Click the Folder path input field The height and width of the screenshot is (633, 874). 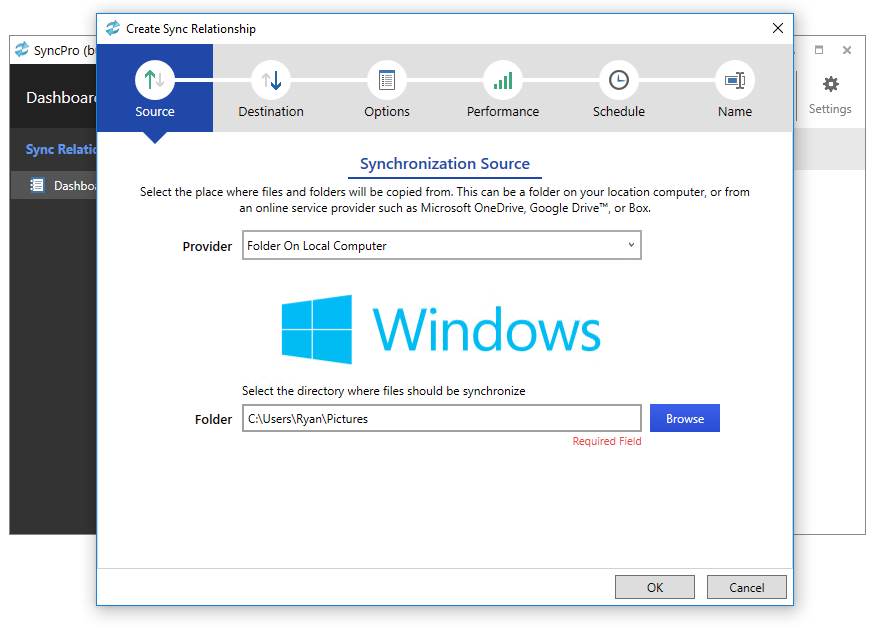pyautogui.click(x=441, y=419)
